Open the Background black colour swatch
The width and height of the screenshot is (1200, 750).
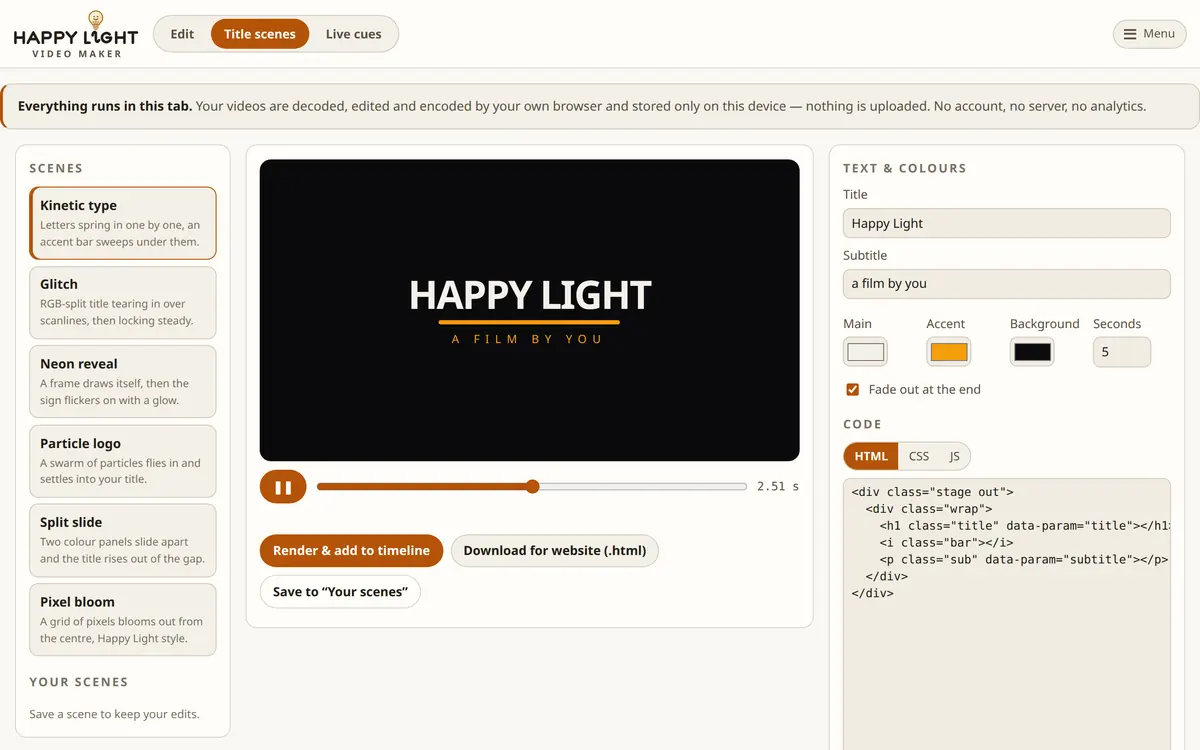[1032, 352]
